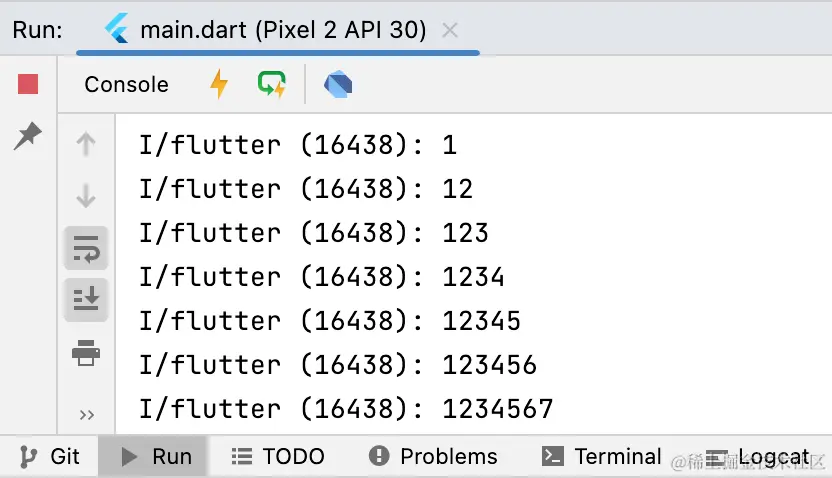Click the up arrow stack trace
Viewport: 832px width, 478px height.
pos(86,145)
